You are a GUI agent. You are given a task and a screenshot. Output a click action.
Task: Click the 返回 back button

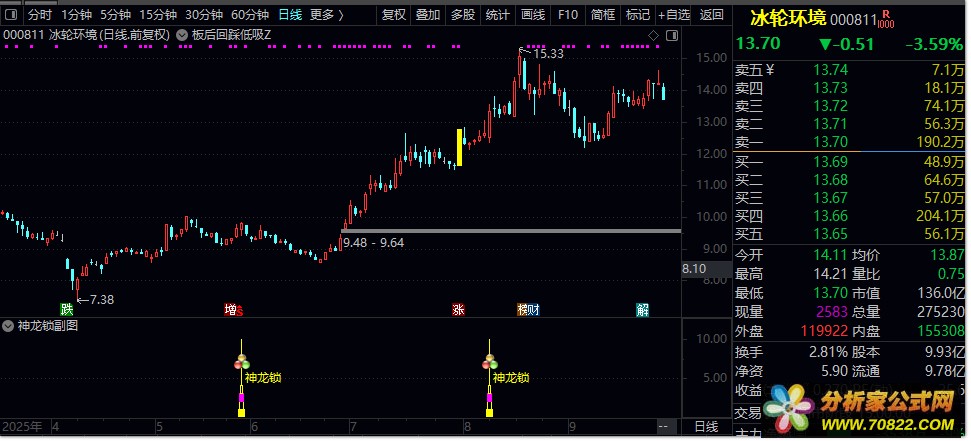[x=712, y=15]
